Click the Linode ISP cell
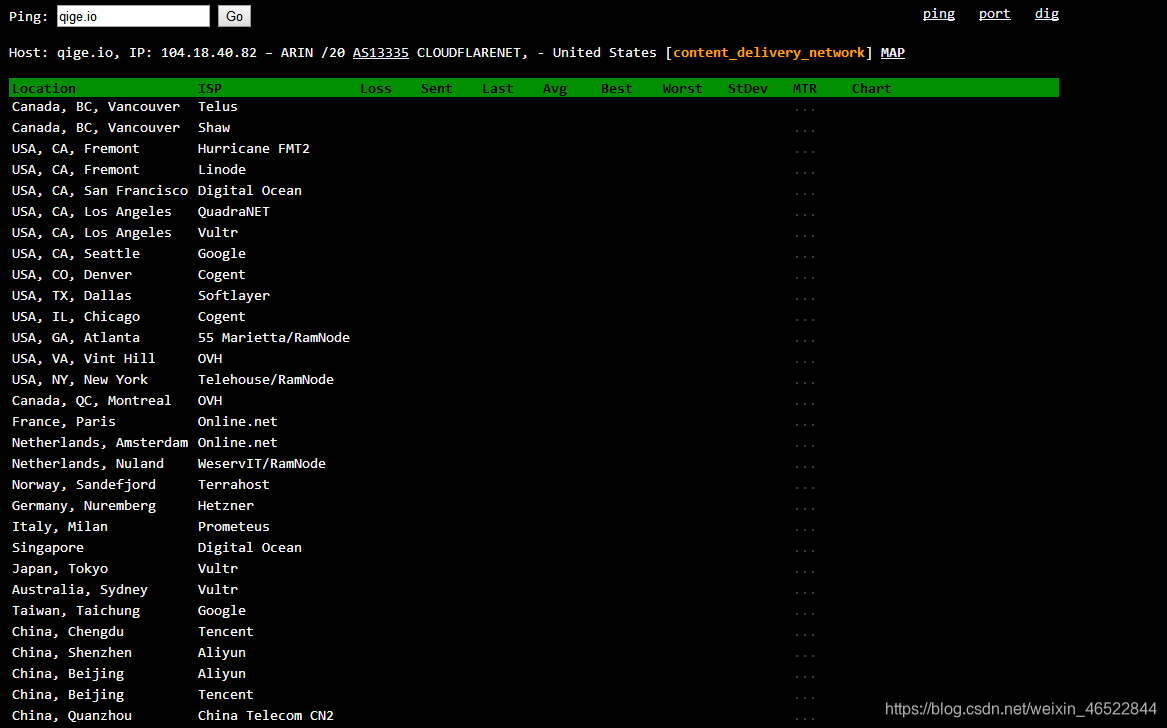This screenshot has width=1167, height=728. tap(222, 169)
